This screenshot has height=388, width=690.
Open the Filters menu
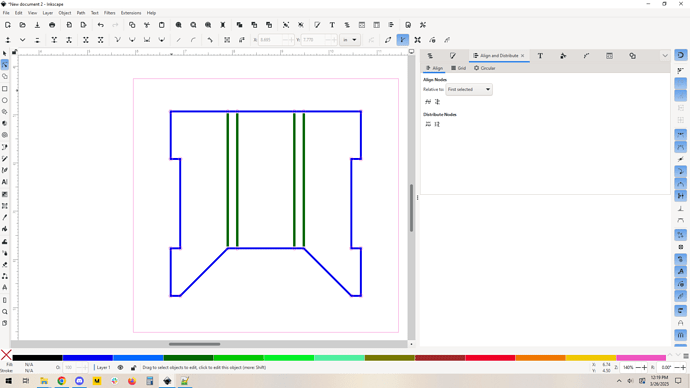[x=110, y=13]
